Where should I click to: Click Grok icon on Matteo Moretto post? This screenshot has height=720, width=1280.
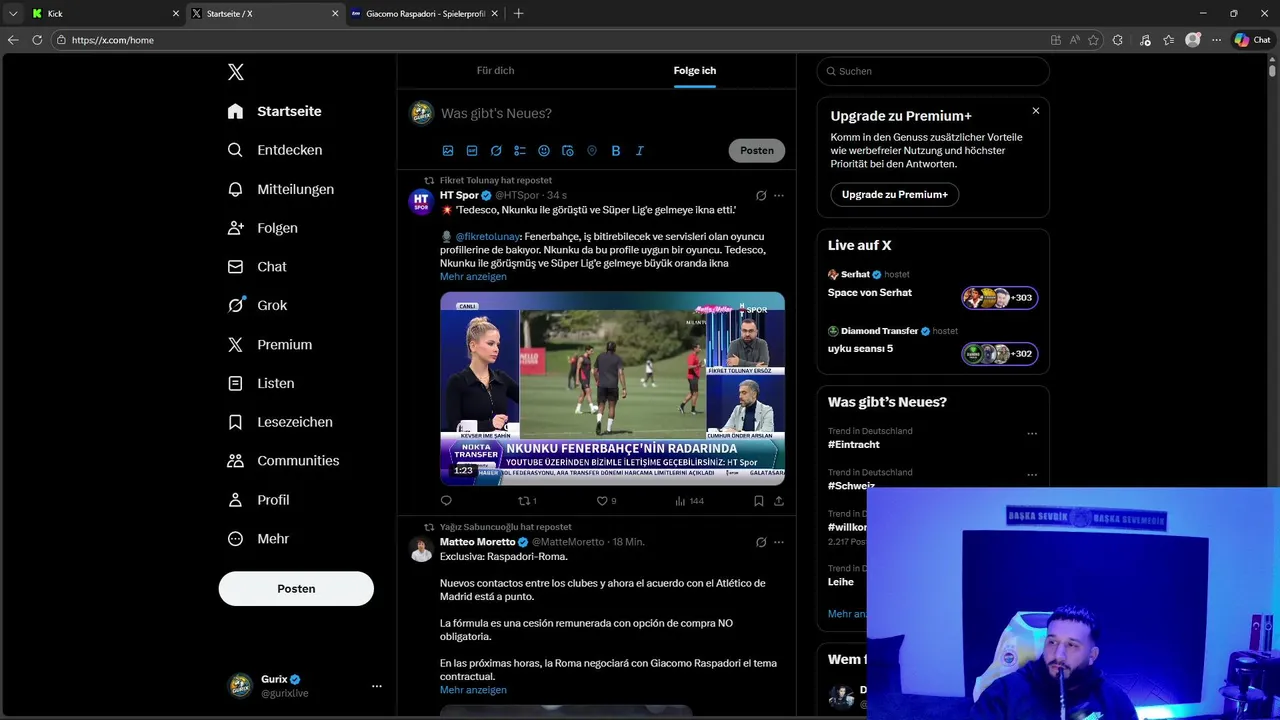761,542
